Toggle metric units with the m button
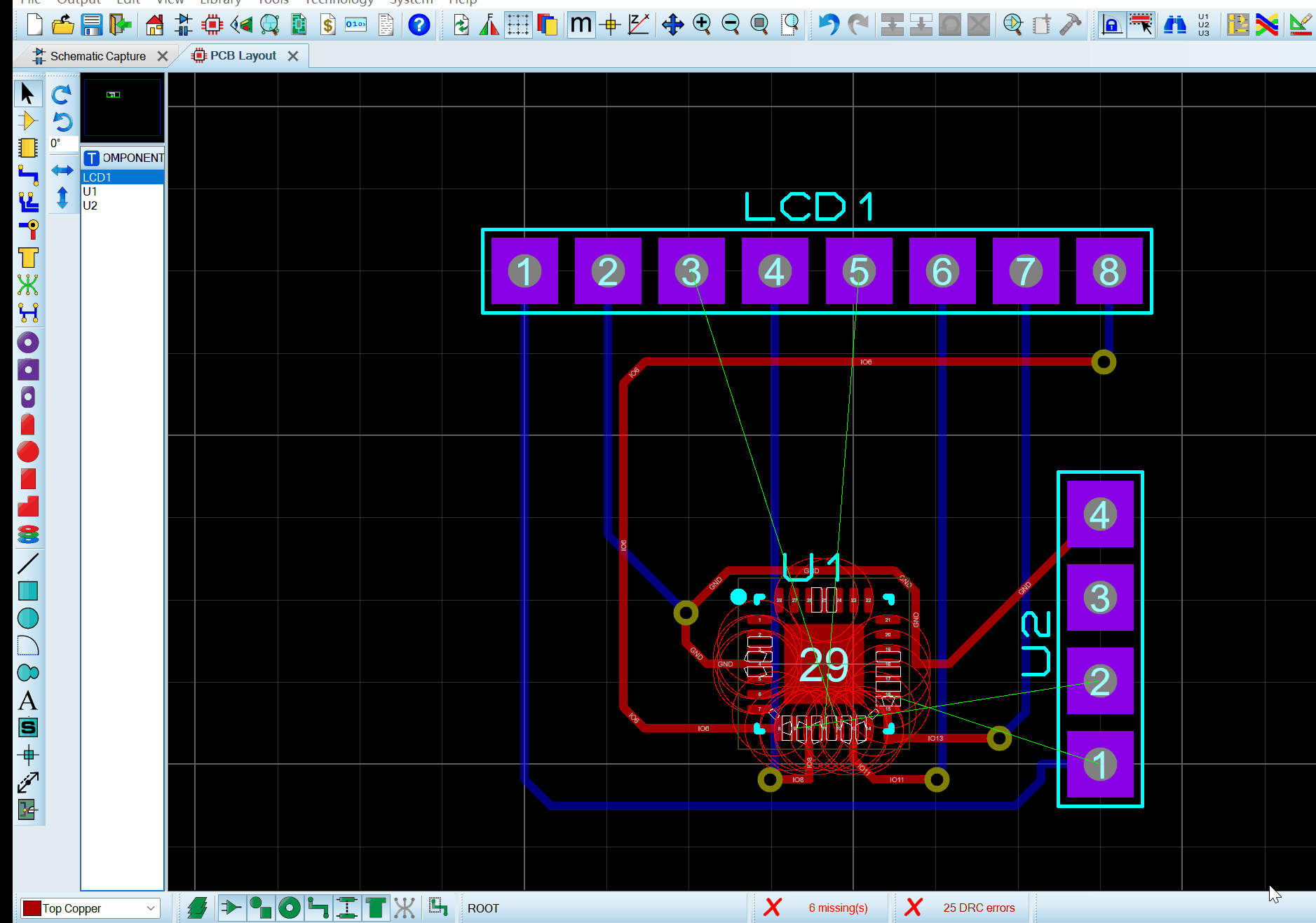Image resolution: width=1316 pixels, height=923 pixels. tap(581, 25)
